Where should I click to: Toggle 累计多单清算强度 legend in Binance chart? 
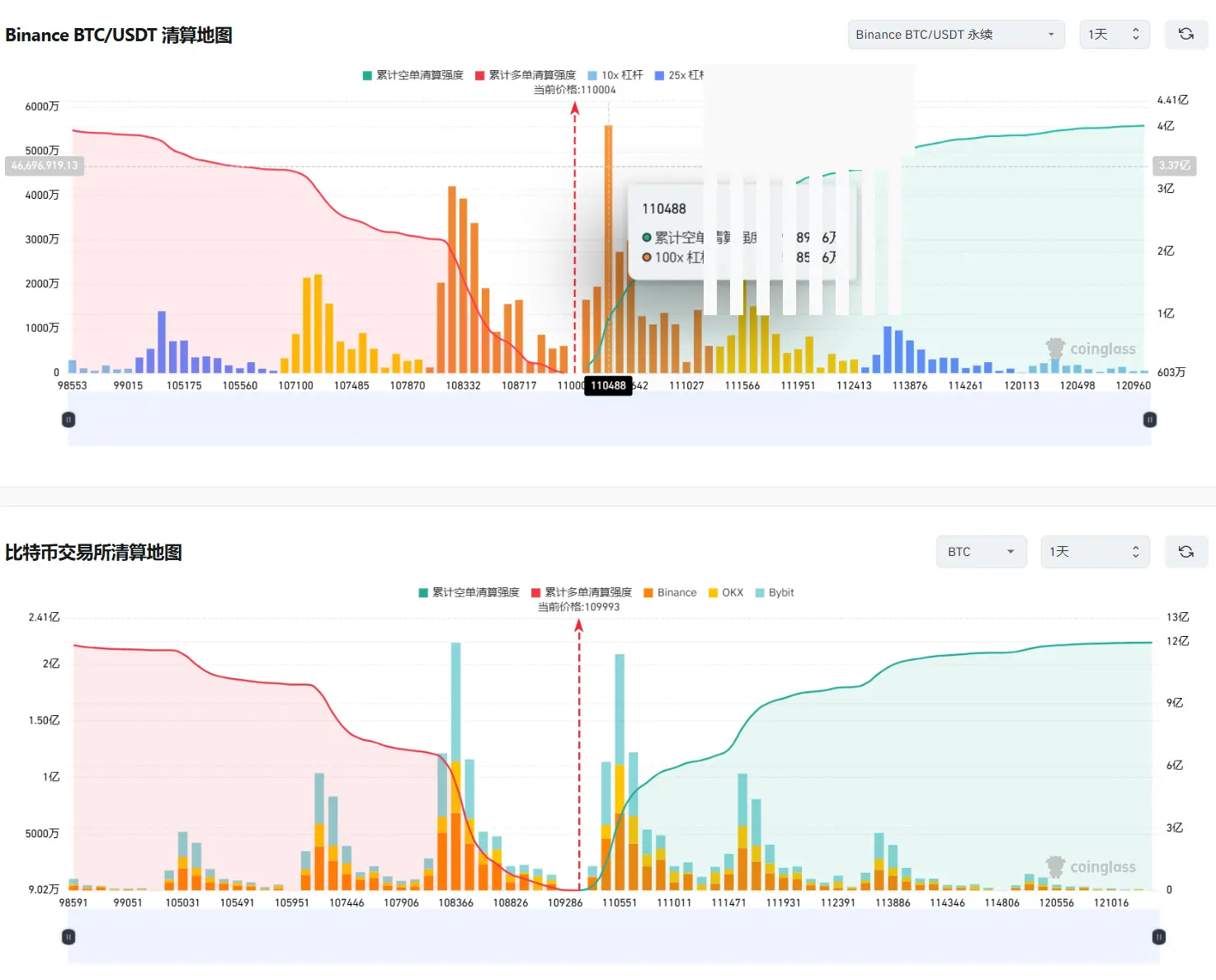[526, 75]
